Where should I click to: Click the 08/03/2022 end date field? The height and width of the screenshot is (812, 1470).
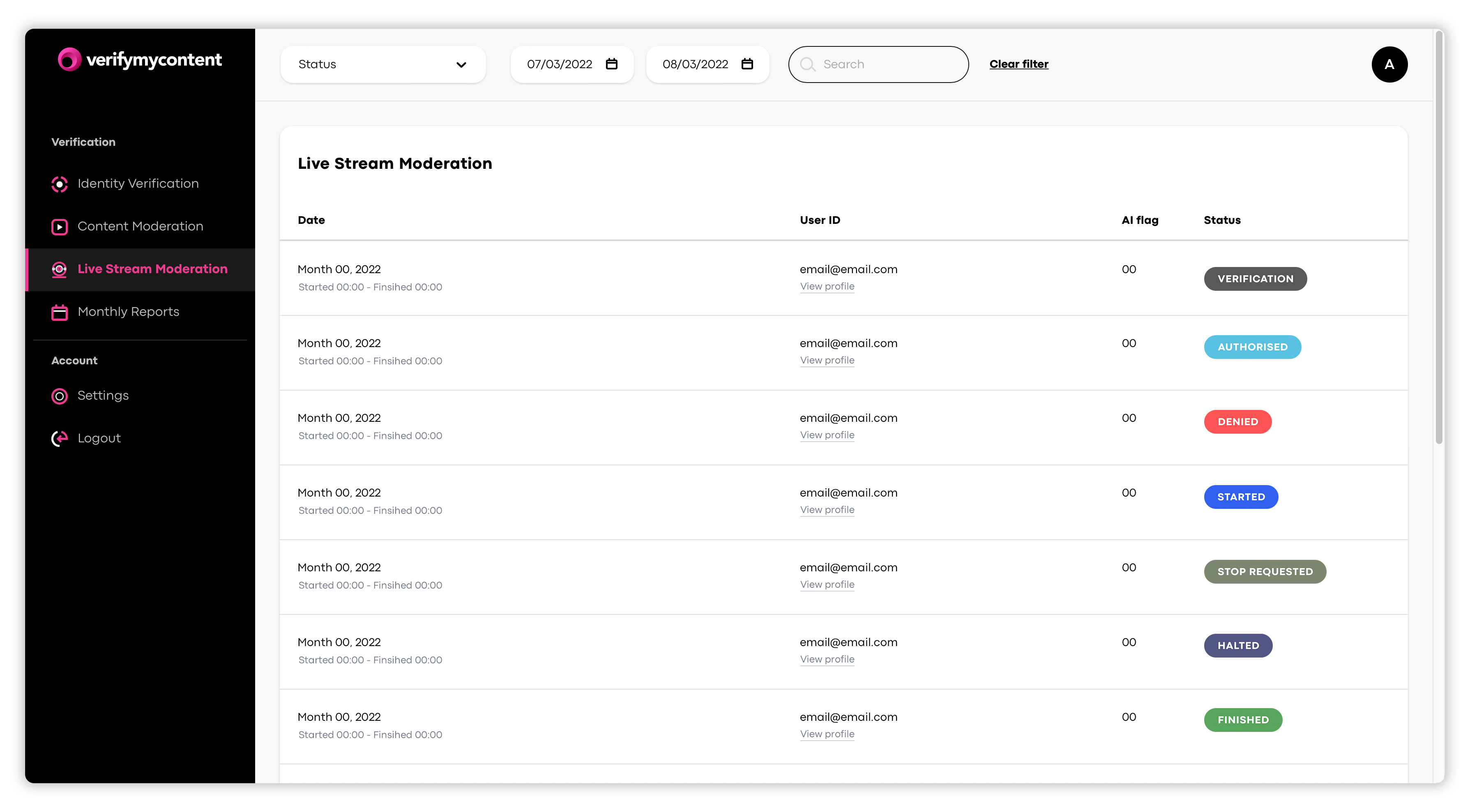(707, 64)
